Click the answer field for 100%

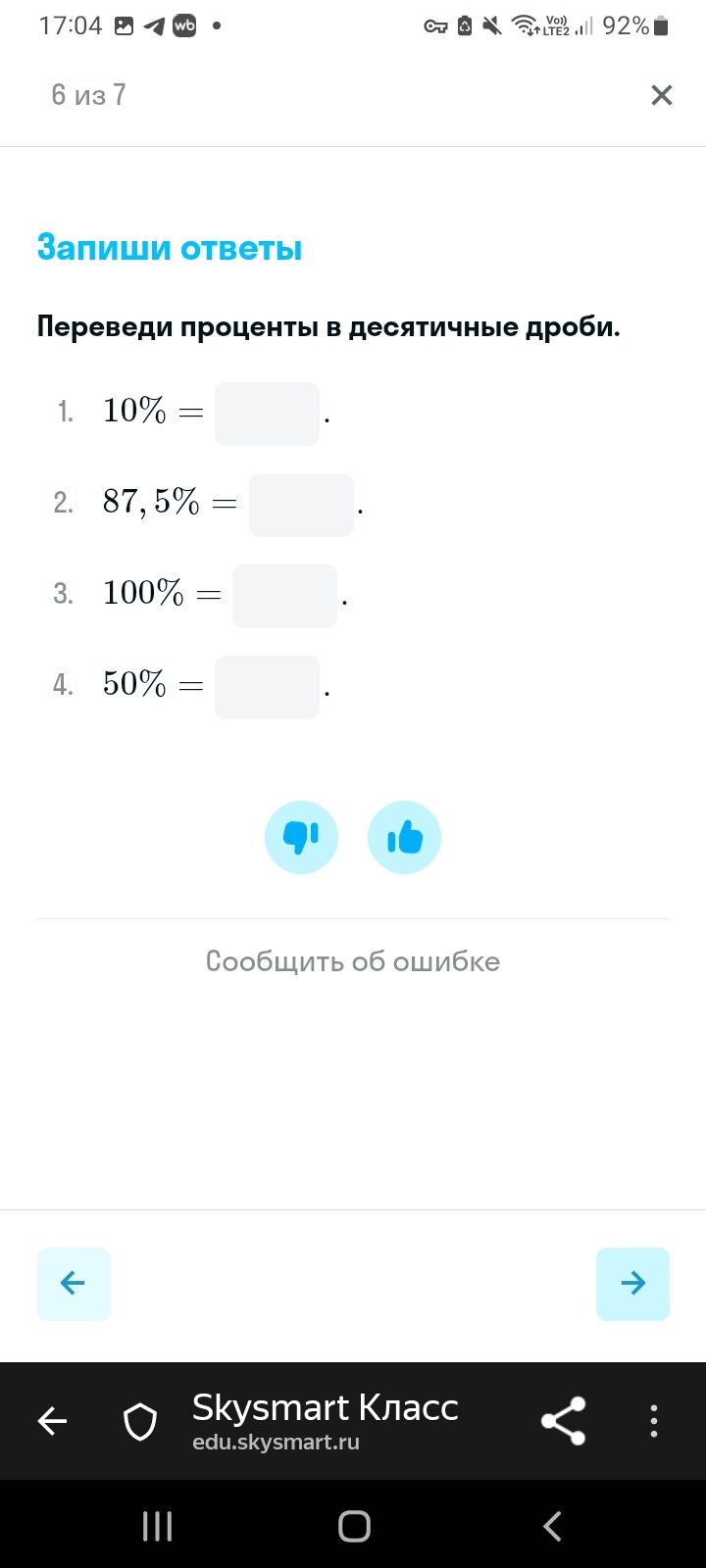pyautogui.click(x=284, y=596)
